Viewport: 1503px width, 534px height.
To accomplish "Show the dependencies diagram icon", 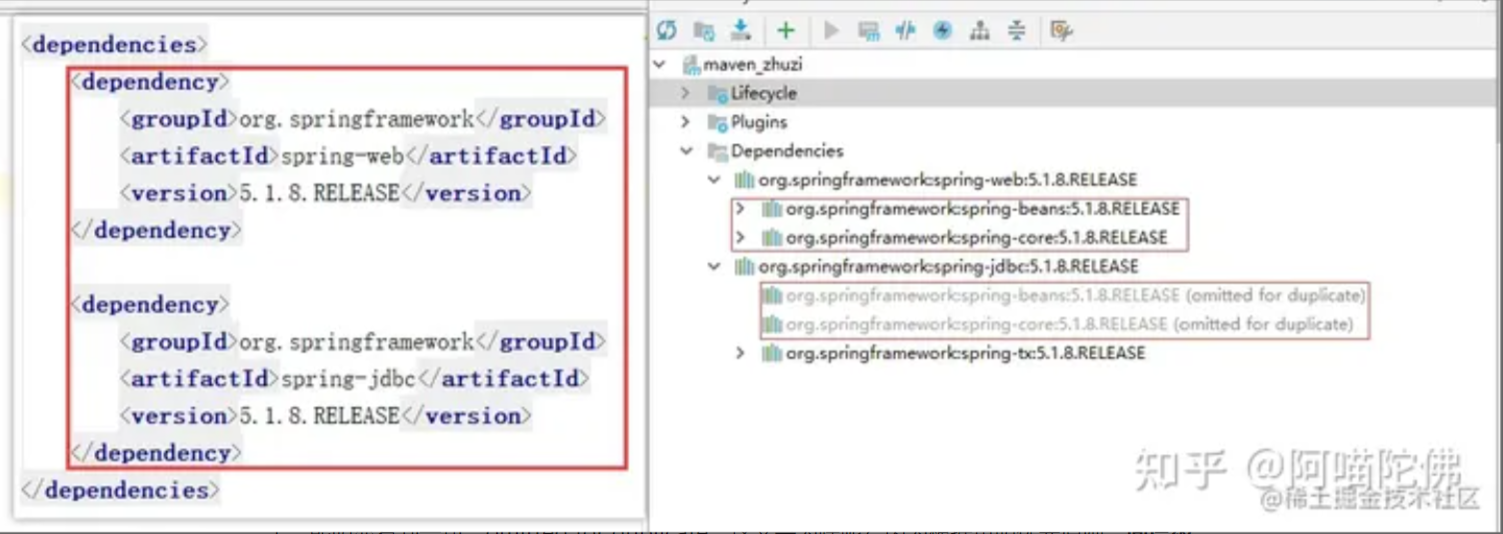I will pyautogui.click(x=979, y=31).
